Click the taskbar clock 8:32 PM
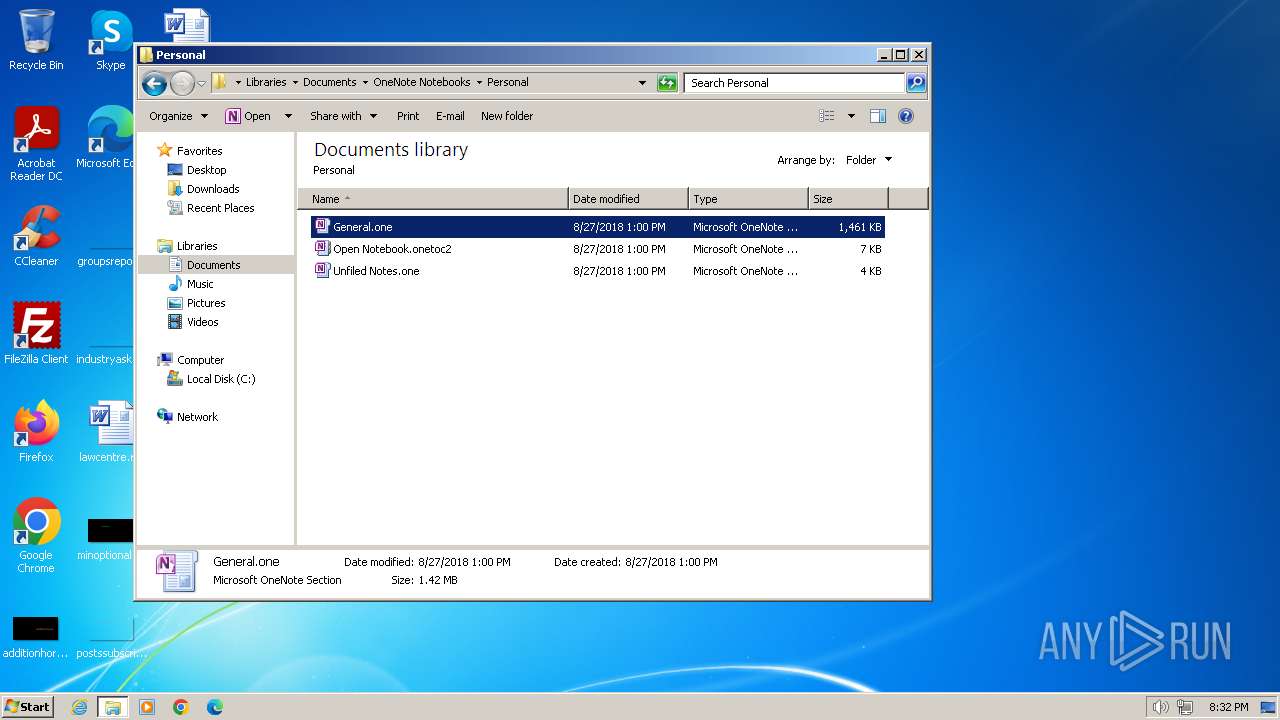The width and height of the screenshot is (1280, 720). [x=1228, y=707]
